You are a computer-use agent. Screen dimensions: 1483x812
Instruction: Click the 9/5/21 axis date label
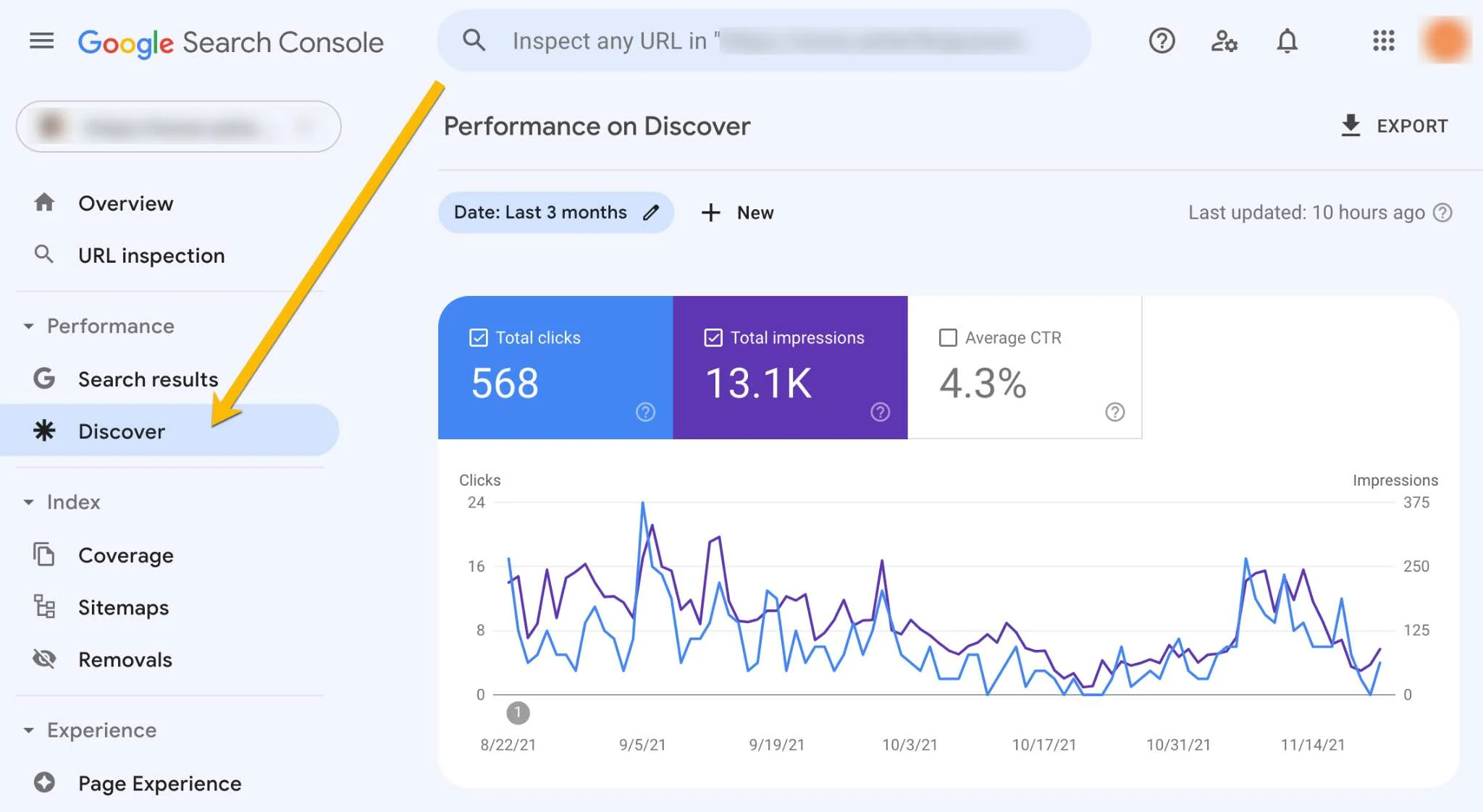(x=642, y=745)
